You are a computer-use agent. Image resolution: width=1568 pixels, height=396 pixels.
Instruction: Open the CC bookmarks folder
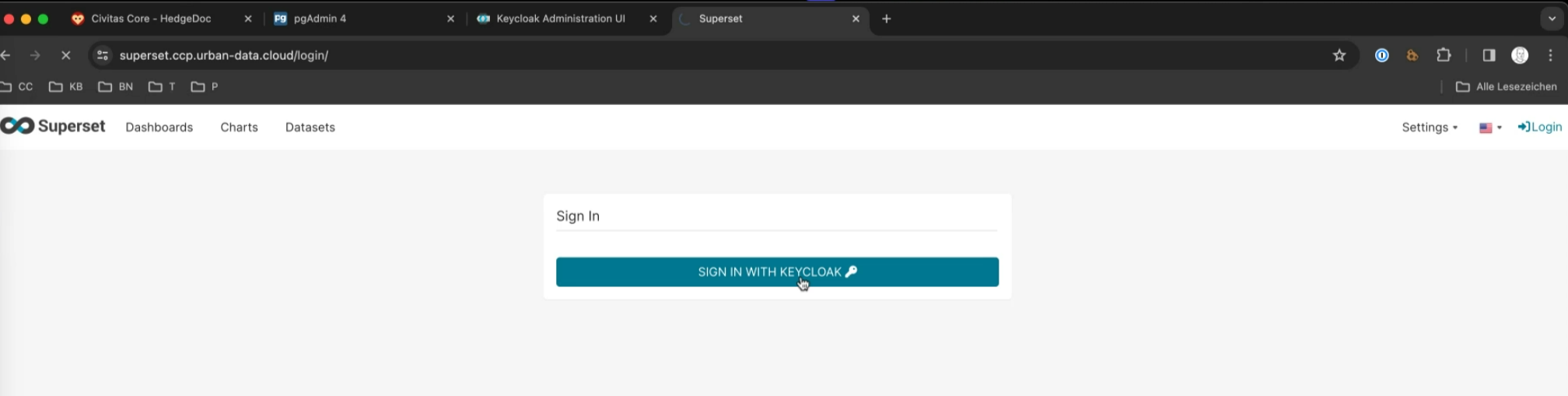click(x=17, y=86)
